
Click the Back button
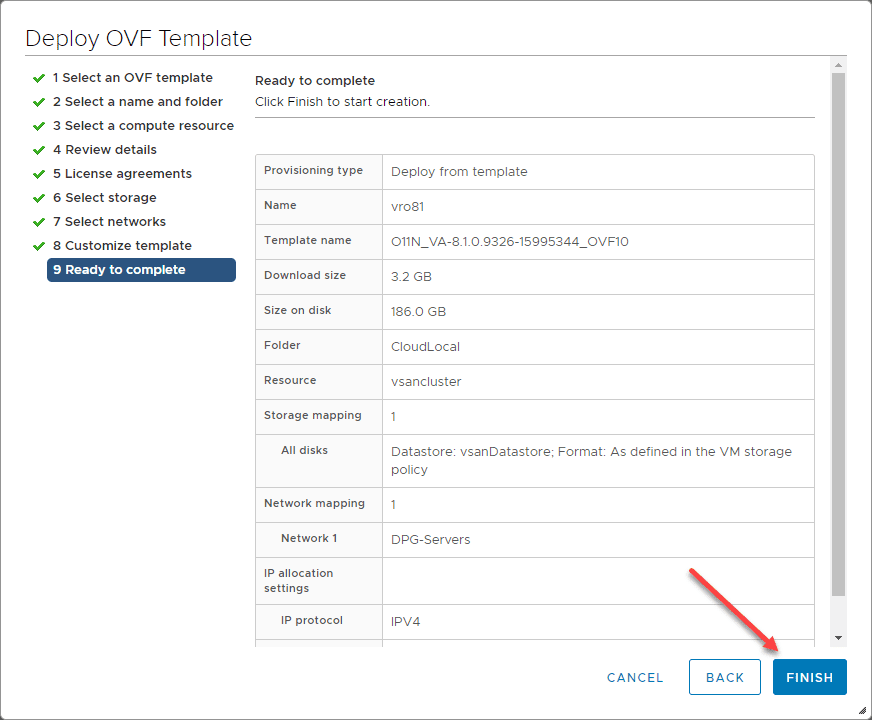pos(724,677)
